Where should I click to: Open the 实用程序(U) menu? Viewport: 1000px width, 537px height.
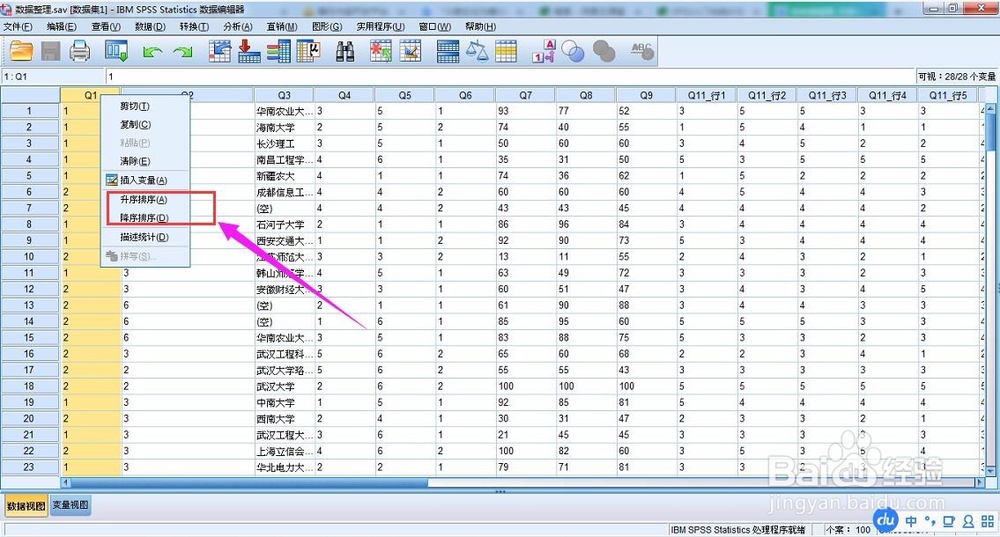pos(380,27)
